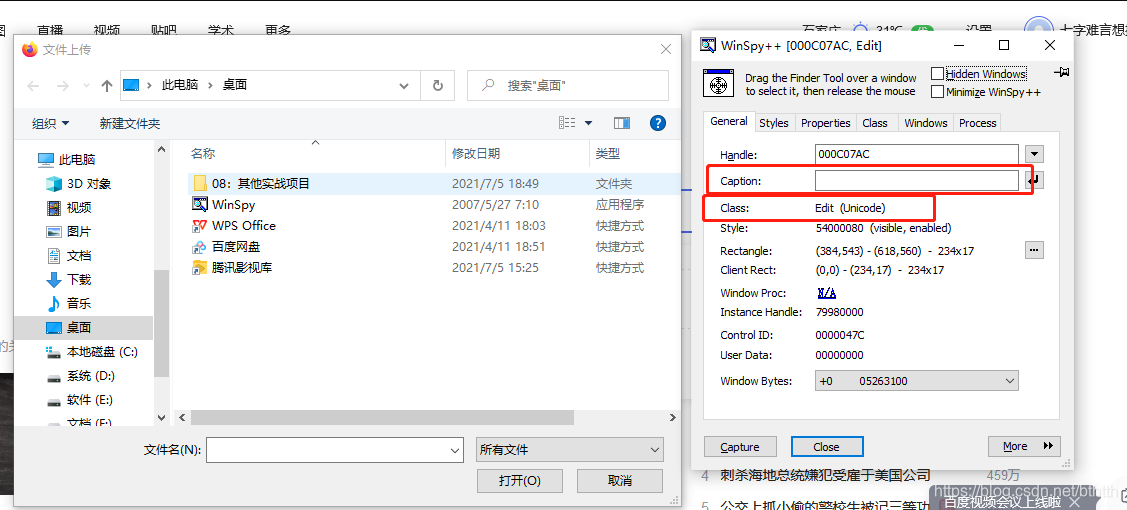Expand the More button in WinSpy++
This screenshot has height=510, width=1127.
coord(1024,446)
